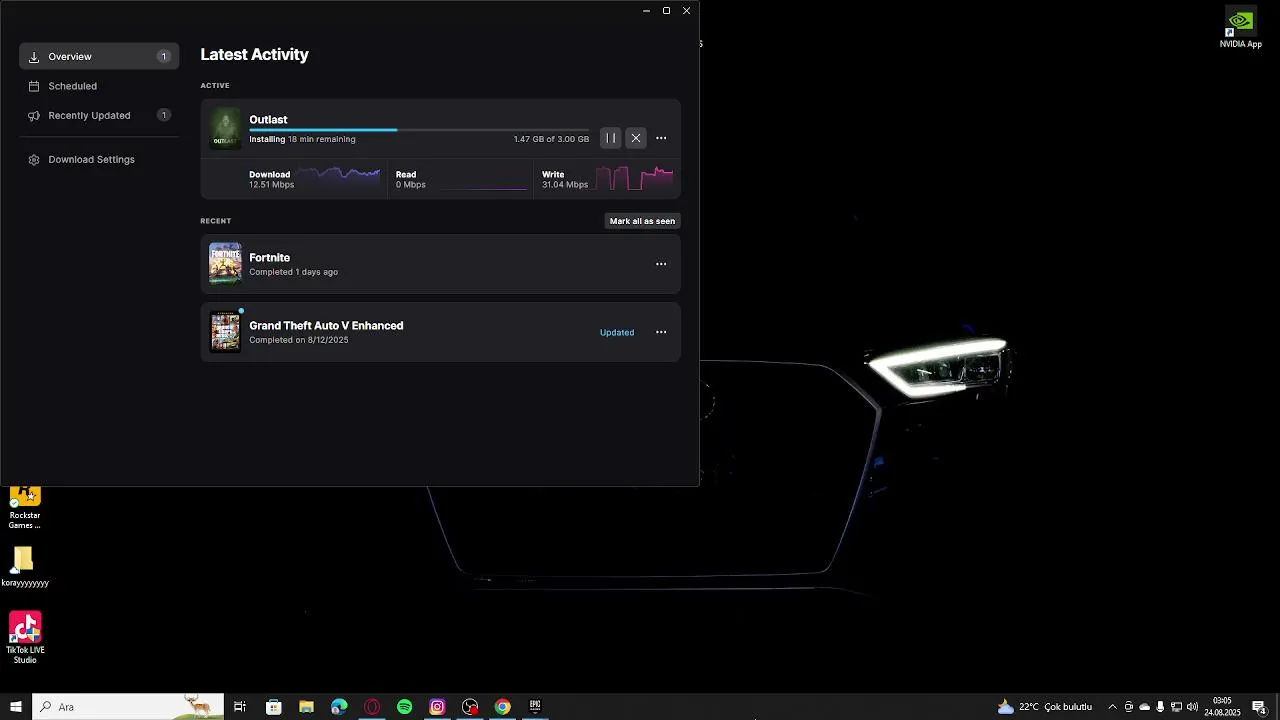This screenshot has height=720, width=1280.
Task: Click Completed 1 days ago text
Action: (x=293, y=272)
